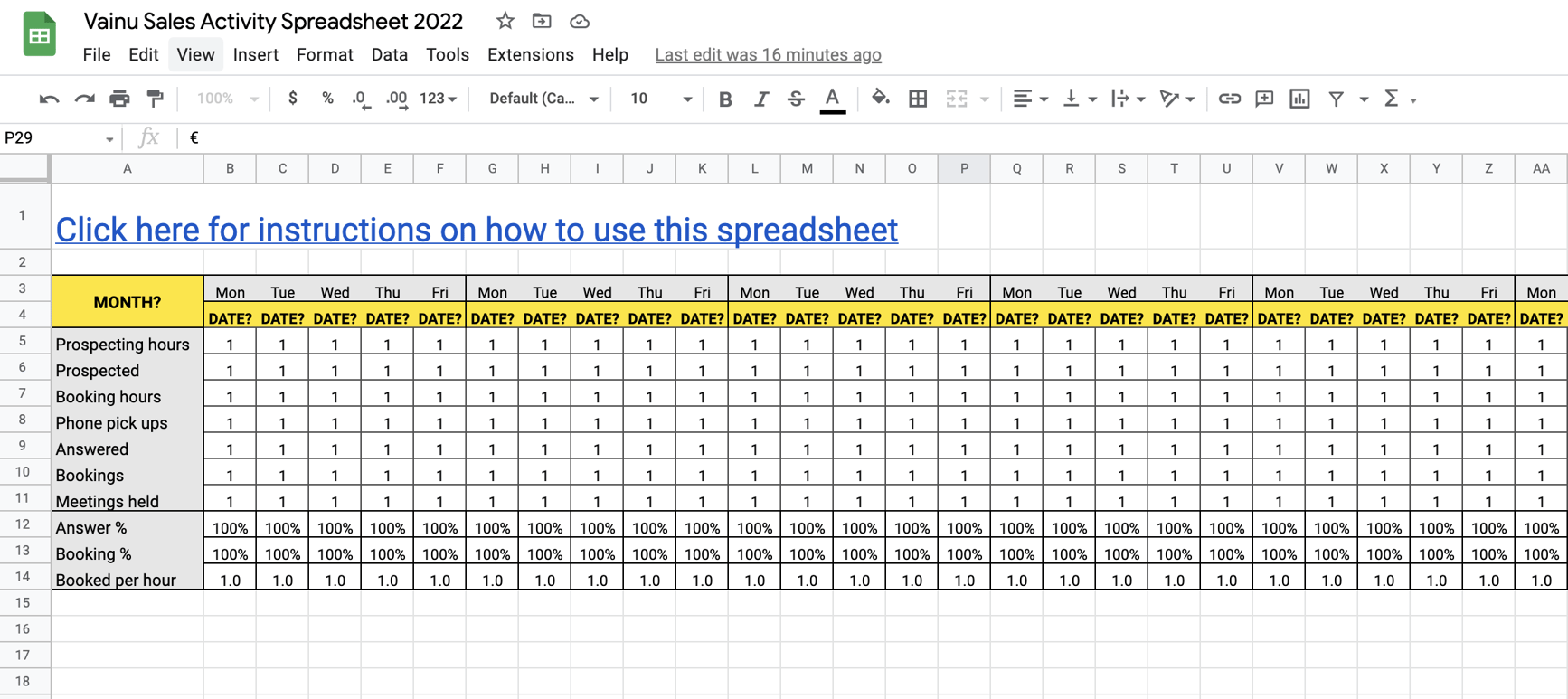This screenshot has width=1568, height=699.
Task: Open vertical align dropdown
Action: click(1079, 99)
